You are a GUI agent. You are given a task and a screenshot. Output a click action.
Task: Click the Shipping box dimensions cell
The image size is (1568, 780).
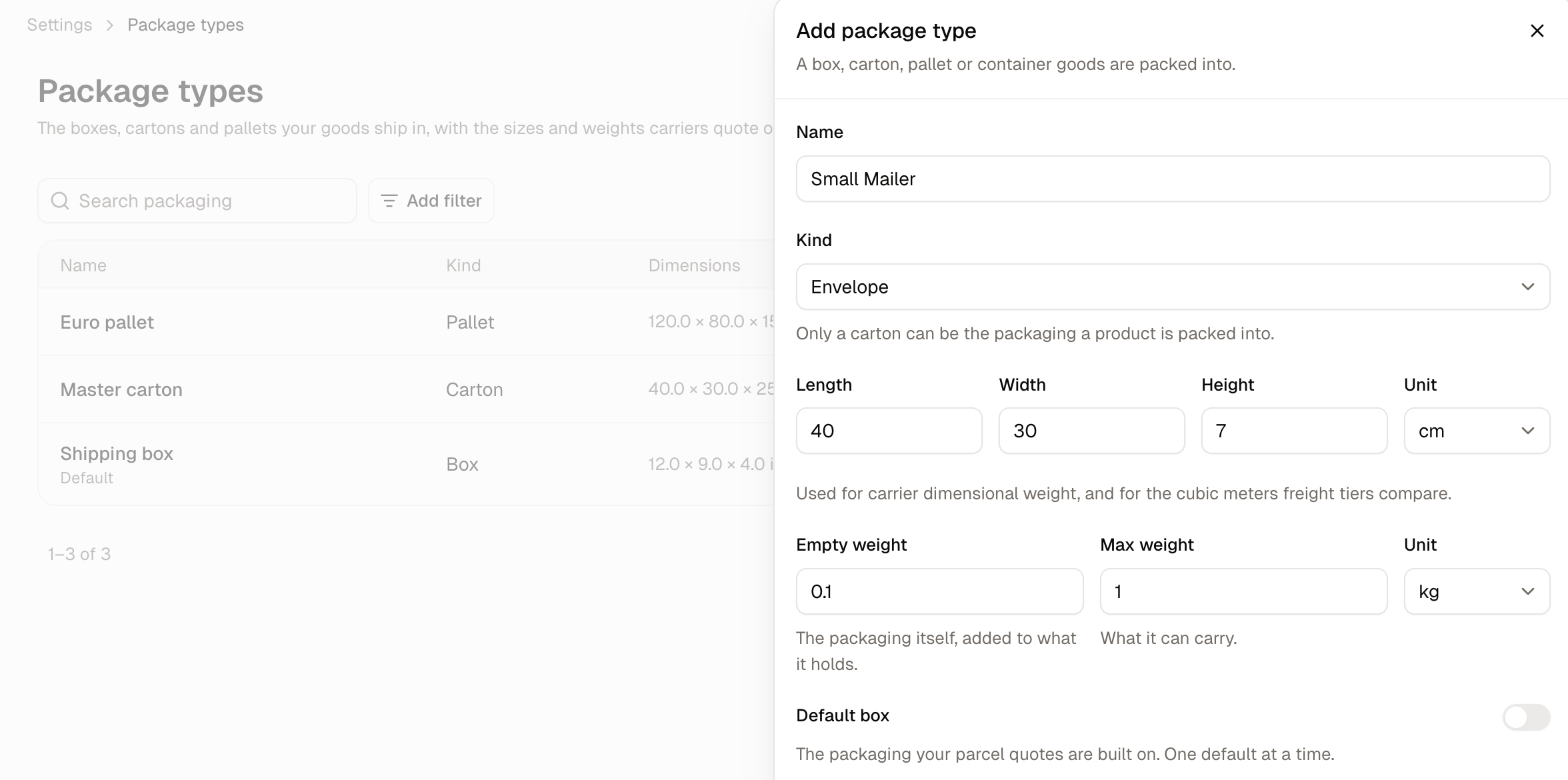click(711, 464)
